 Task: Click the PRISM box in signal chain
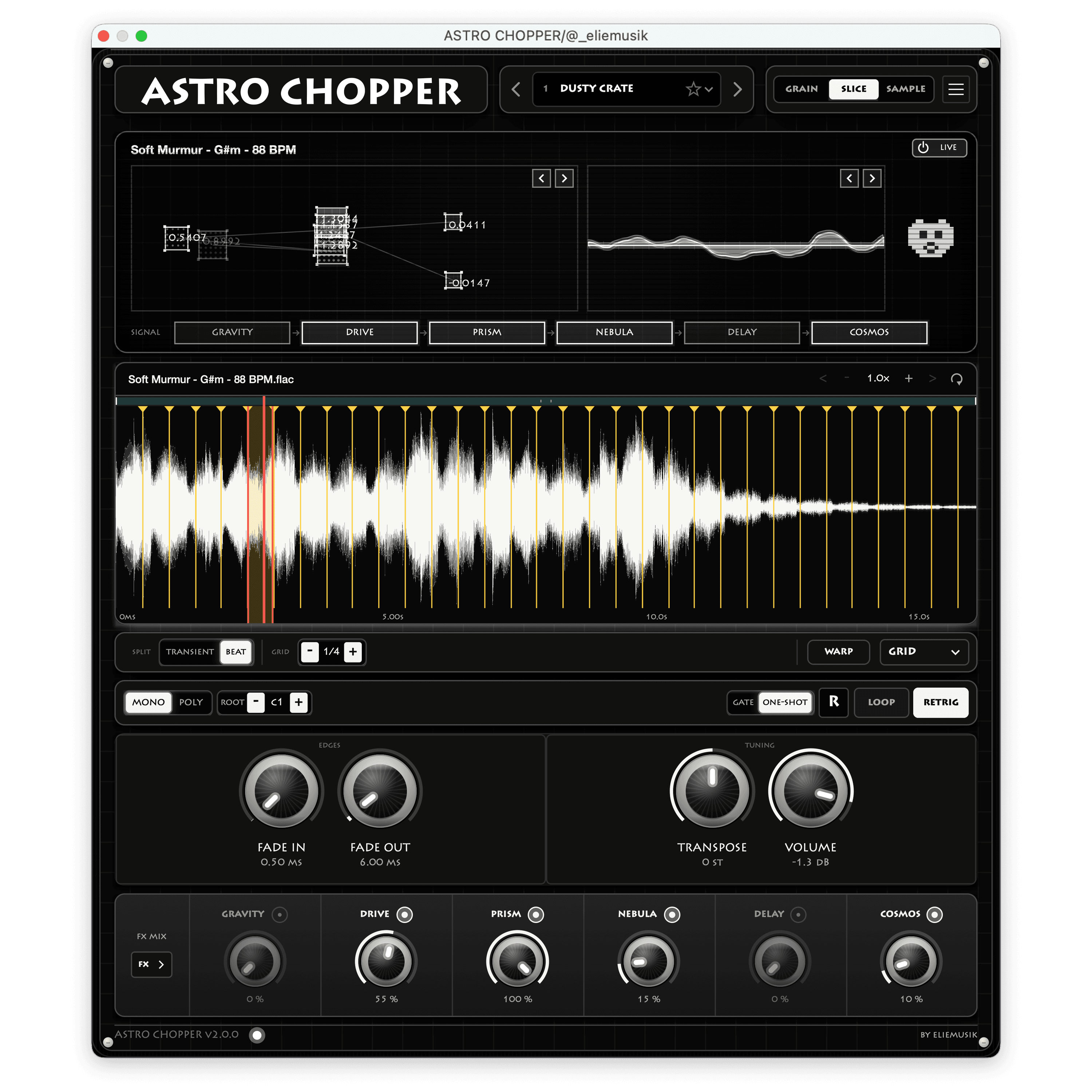tap(487, 332)
